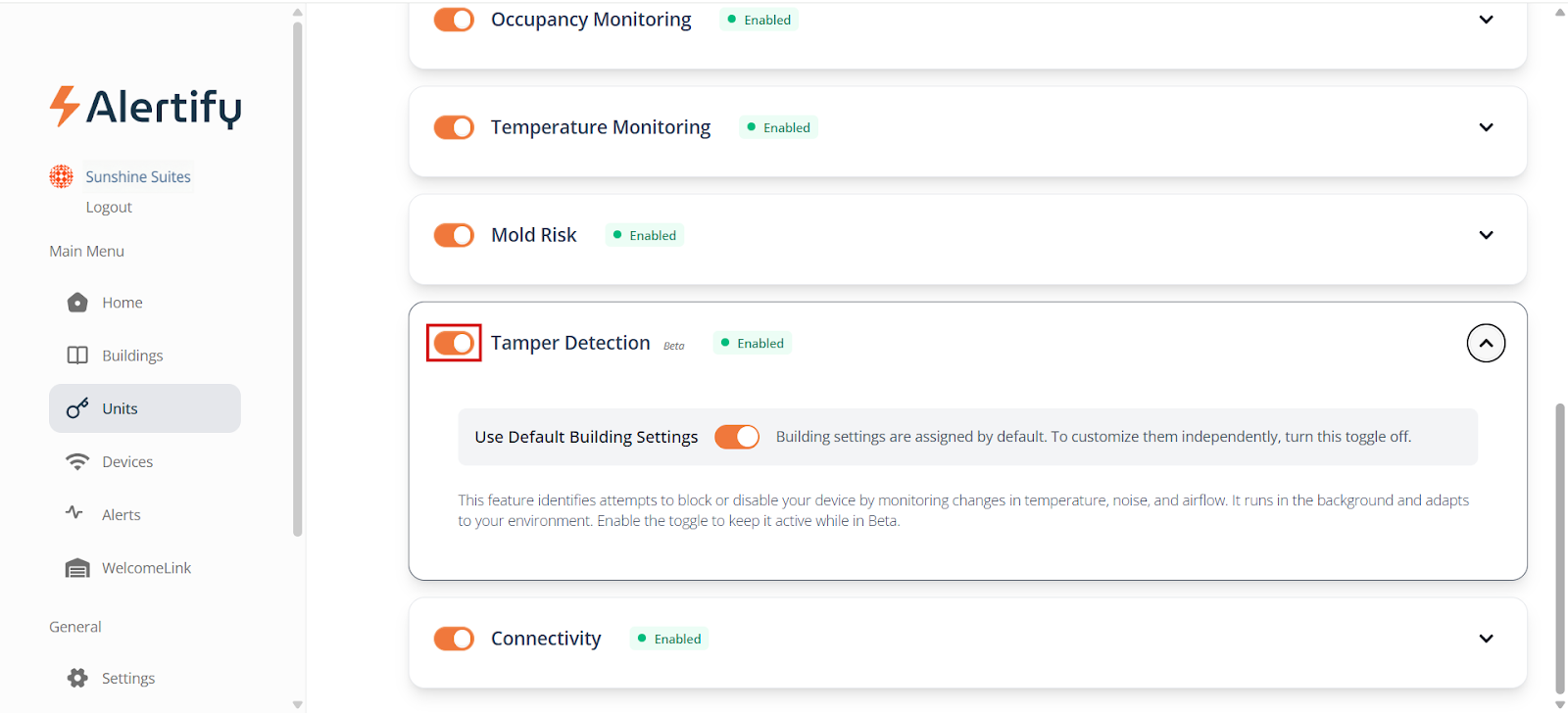Open the Alerts menu item
The height and width of the screenshot is (713, 1568).
point(122,515)
